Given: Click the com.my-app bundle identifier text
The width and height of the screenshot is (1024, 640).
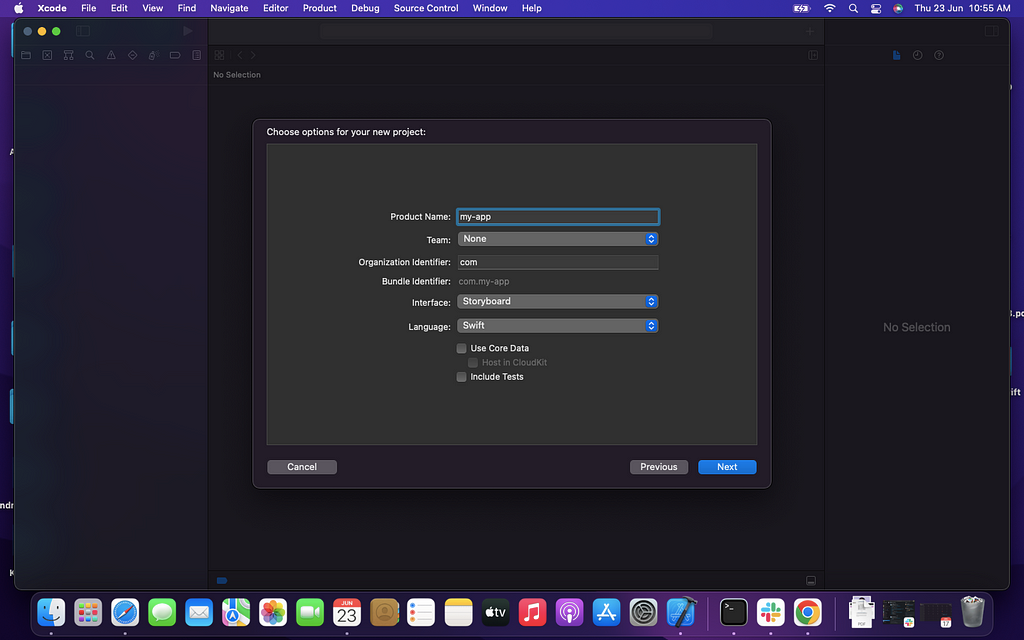Looking at the screenshot, I should tap(484, 281).
